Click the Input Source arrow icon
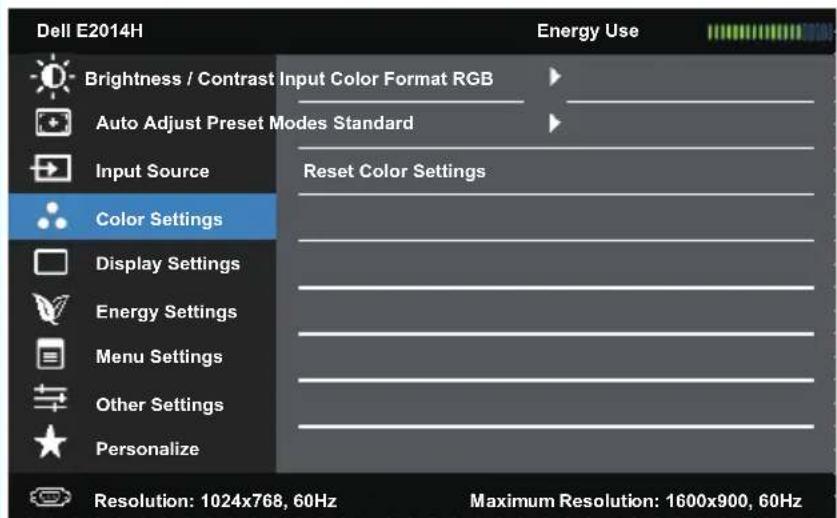This screenshot has height=518, width=837. 51,169
